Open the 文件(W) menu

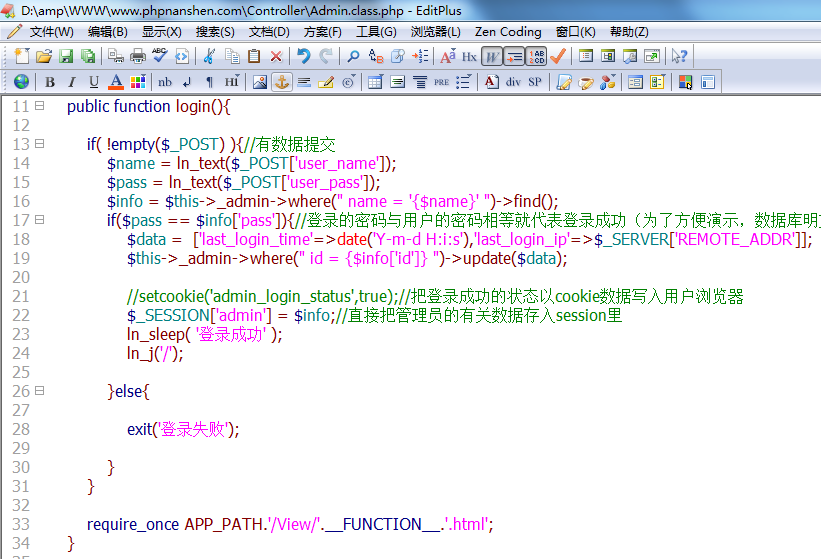click(51, 32)
